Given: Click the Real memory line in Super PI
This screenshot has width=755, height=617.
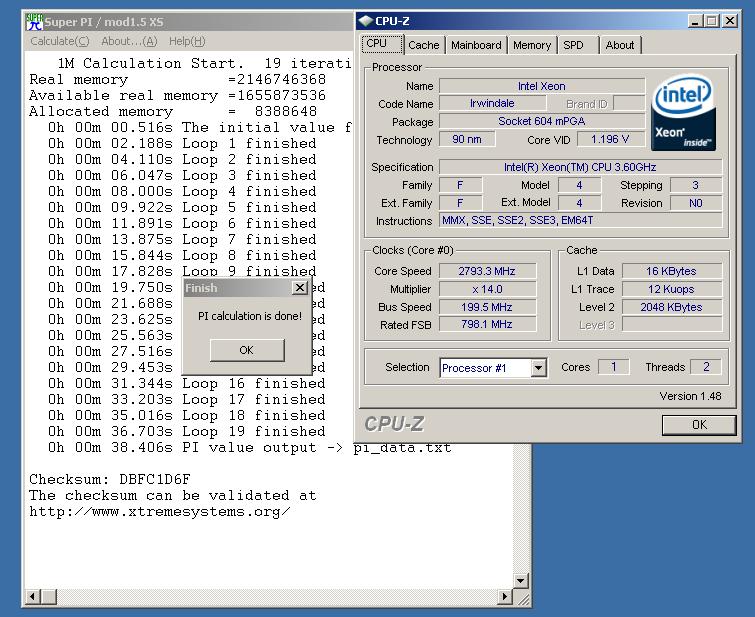Looking at the screenshot, I should coord(178,79).
